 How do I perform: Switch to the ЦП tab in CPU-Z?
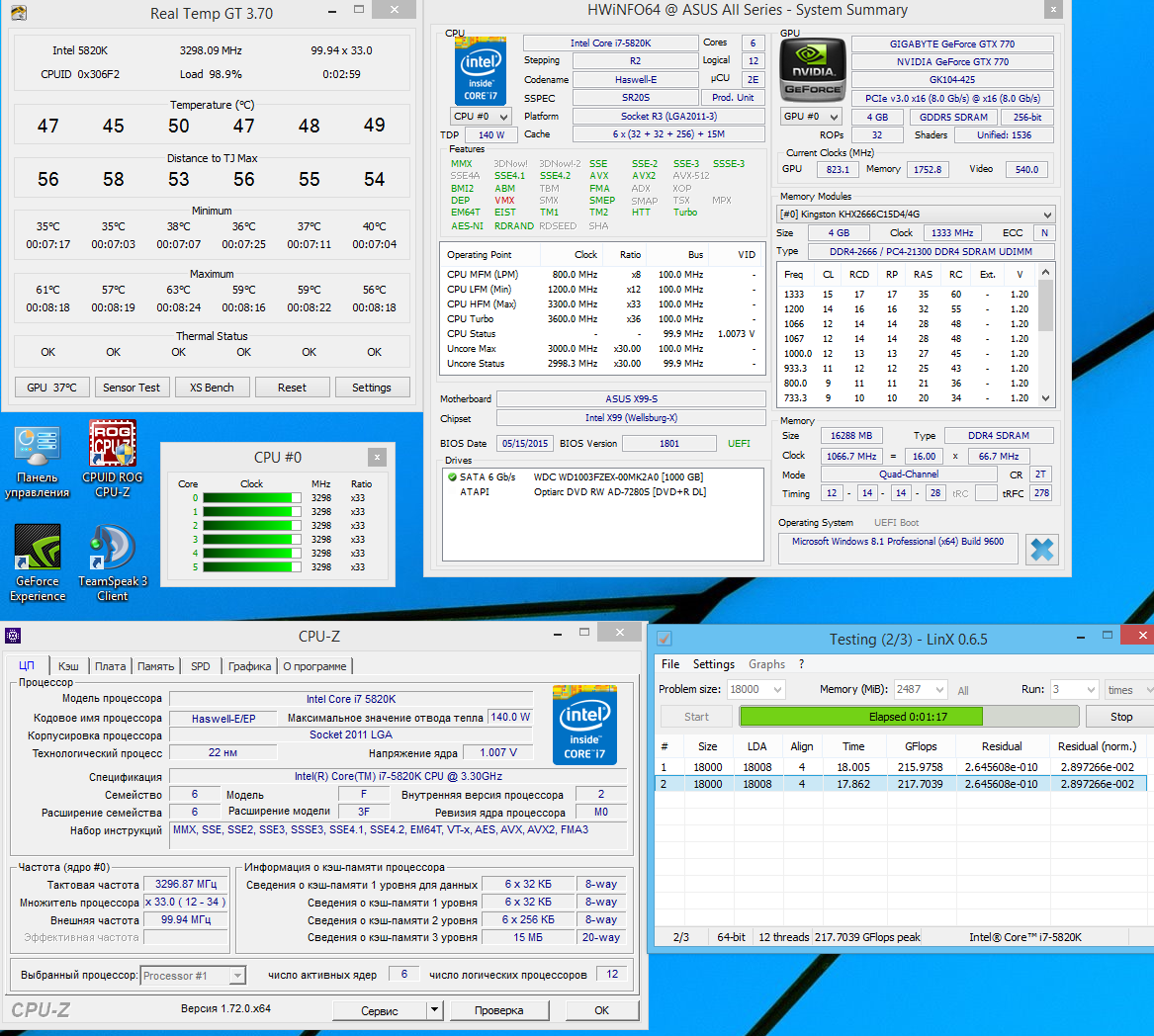point(27,665)
